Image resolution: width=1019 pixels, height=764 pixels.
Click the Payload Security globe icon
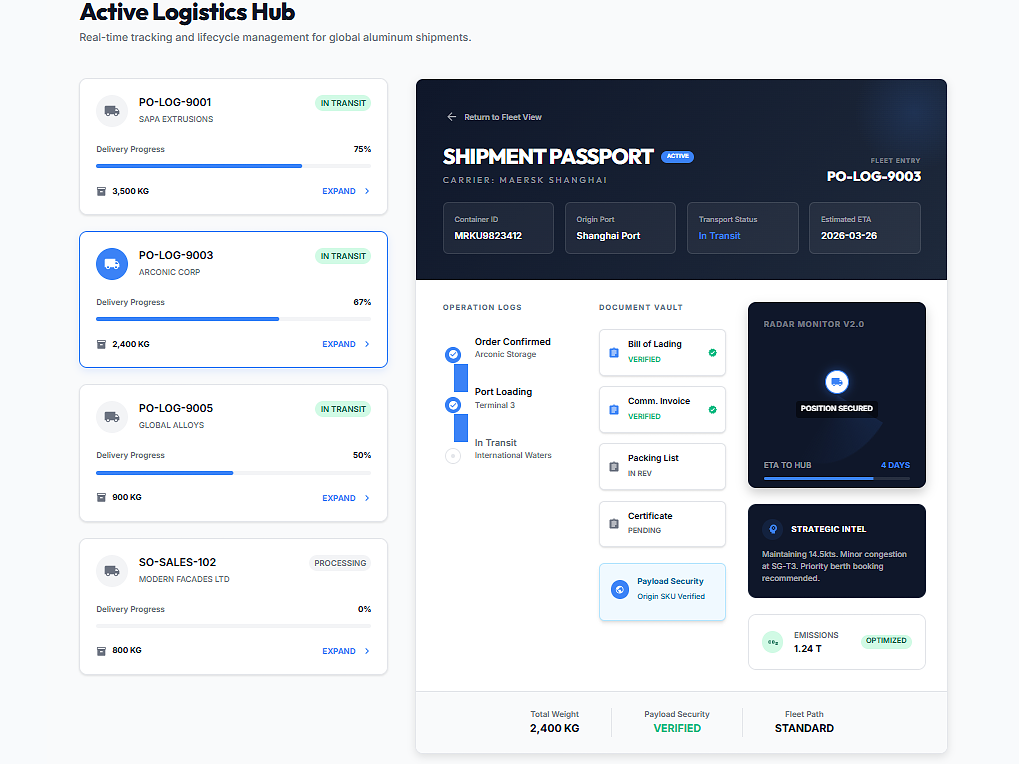619,590
